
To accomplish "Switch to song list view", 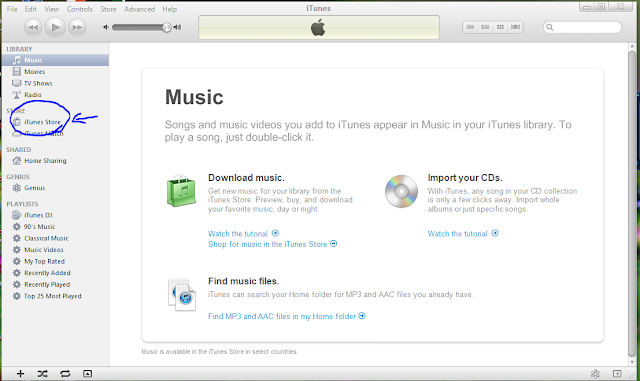I will (x=470, y=27).
